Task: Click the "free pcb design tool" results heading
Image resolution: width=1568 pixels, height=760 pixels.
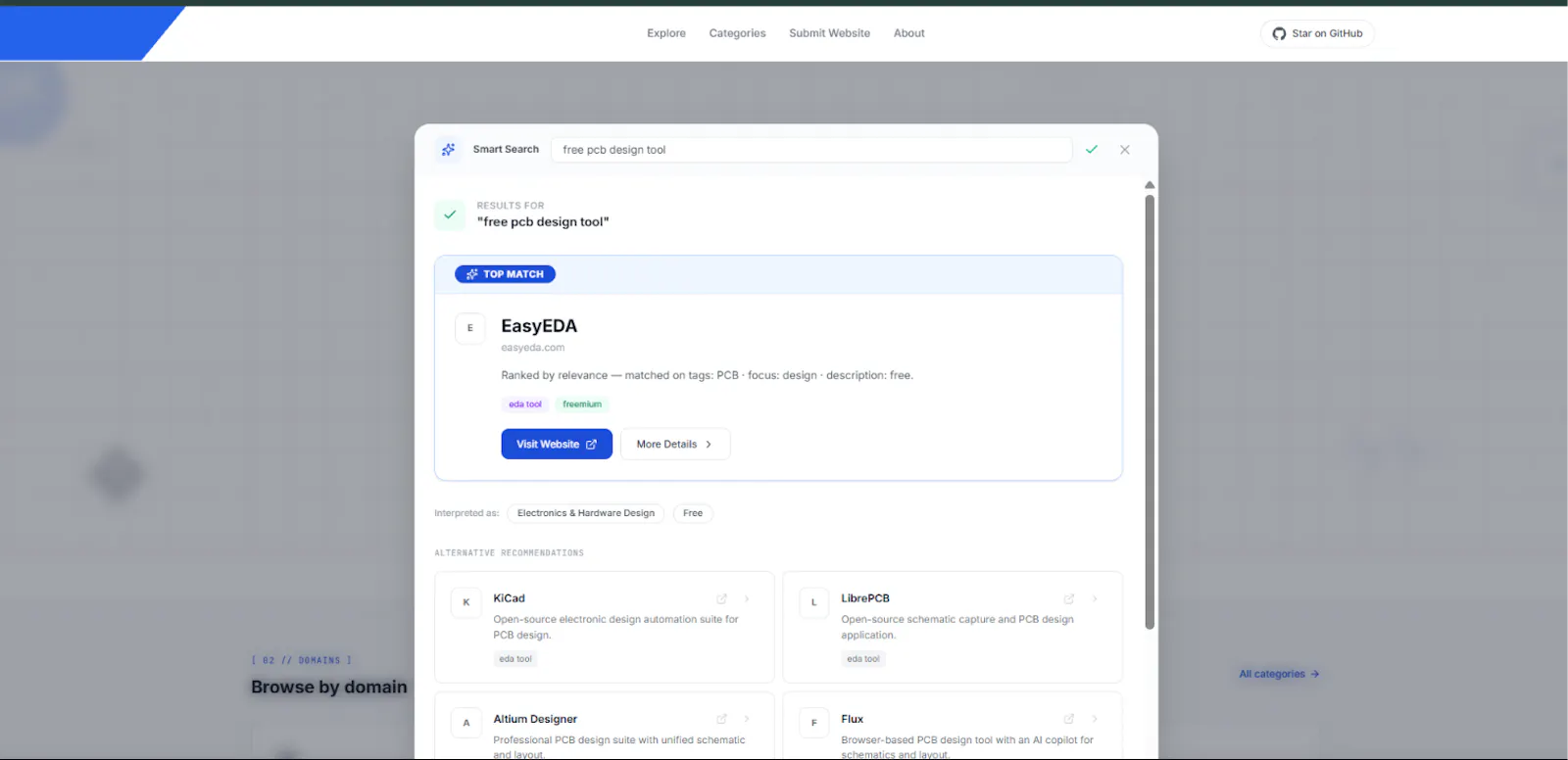Action: click(543, 222)
